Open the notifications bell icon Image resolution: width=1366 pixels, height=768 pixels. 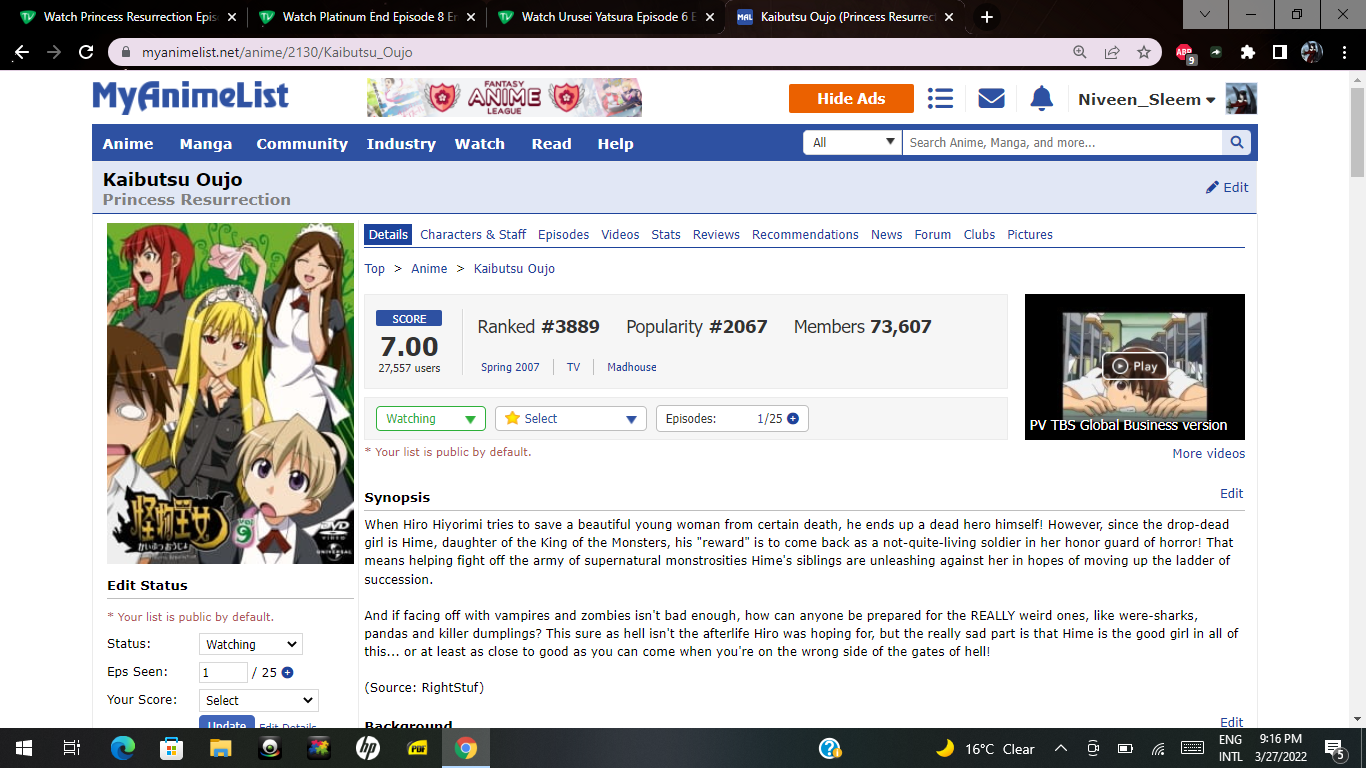click(x=1042, y=98)
